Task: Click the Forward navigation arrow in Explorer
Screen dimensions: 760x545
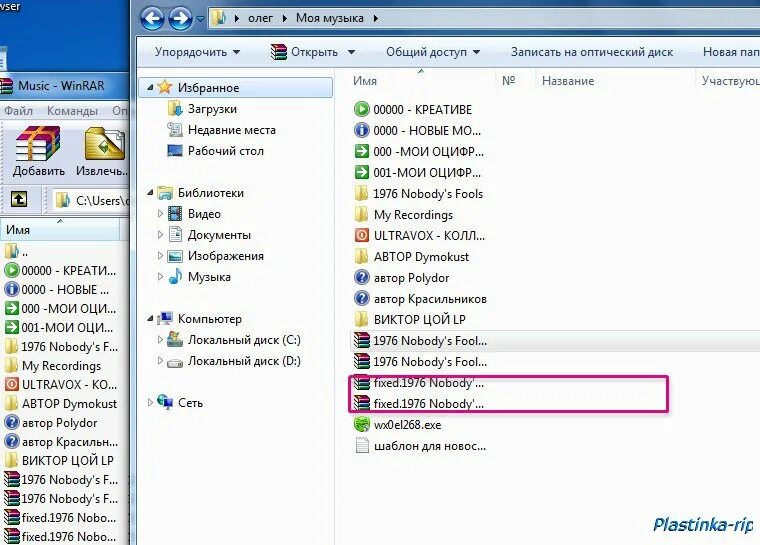Action: pos(180,18)
